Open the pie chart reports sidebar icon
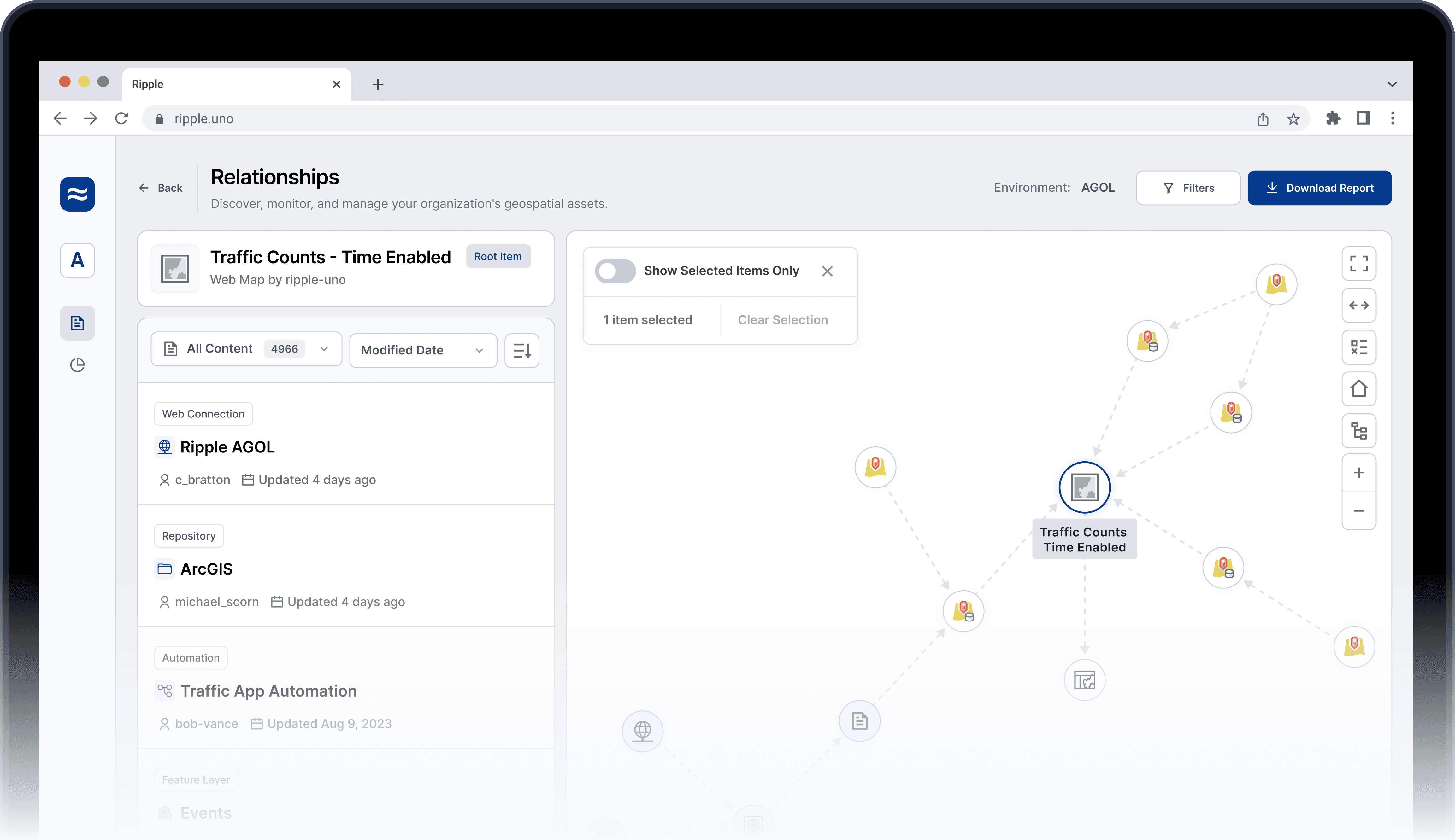The width and height of the screenshot is (1455, 840). point(77,365)
